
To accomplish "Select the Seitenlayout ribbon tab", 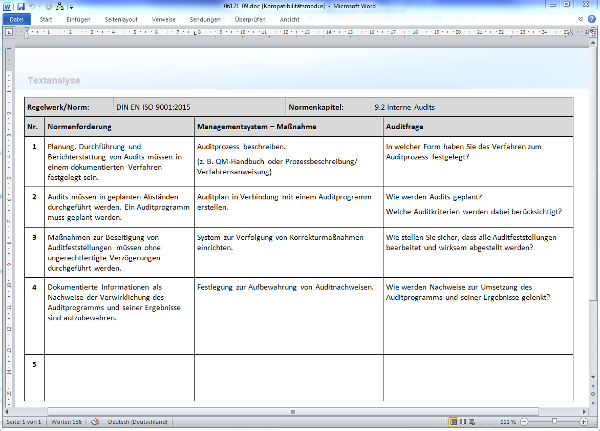I will pos(121,18).
